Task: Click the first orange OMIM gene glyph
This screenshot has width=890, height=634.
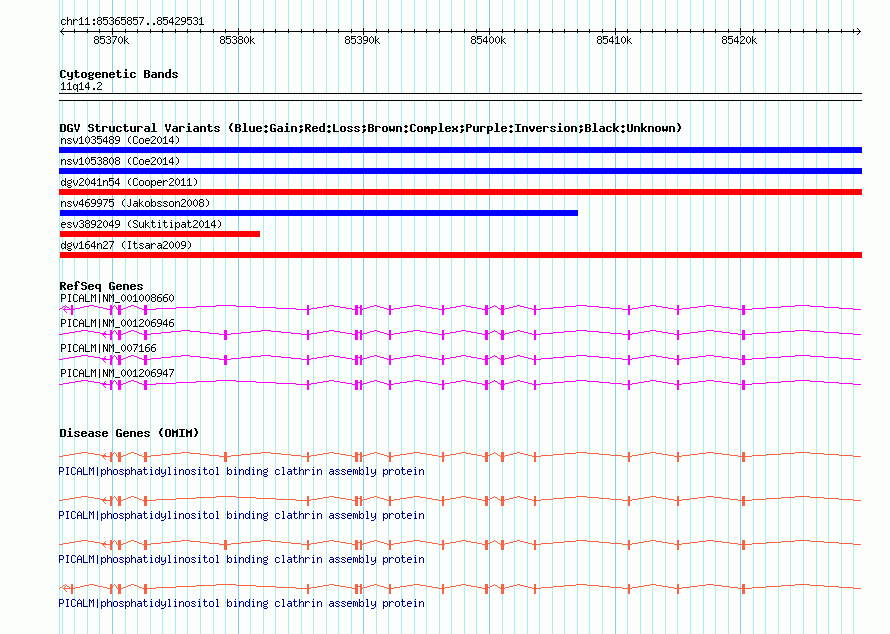Action: pos(460,456)
